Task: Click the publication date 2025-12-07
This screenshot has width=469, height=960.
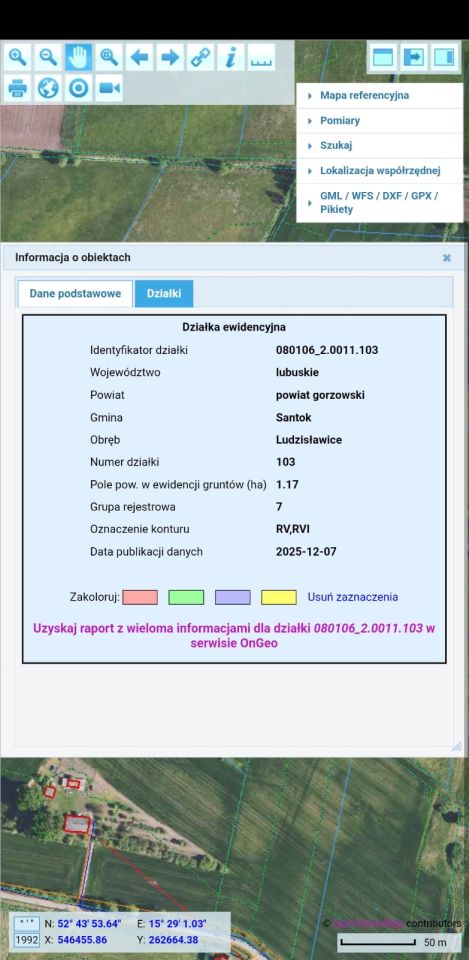Action: (x=306, y=552)
